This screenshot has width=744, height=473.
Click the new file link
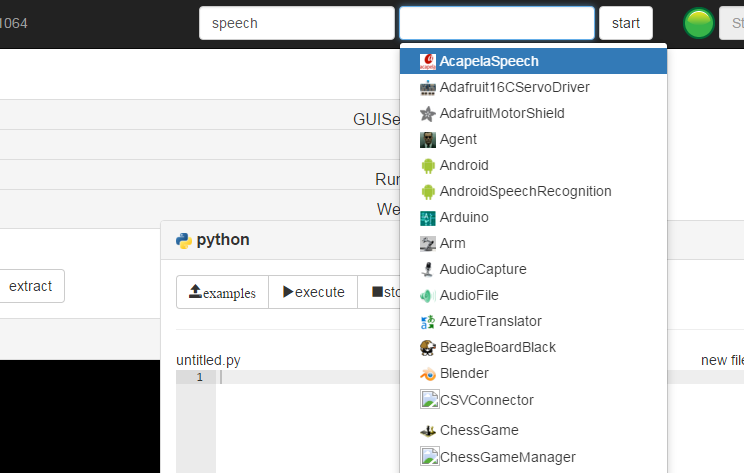722,361
